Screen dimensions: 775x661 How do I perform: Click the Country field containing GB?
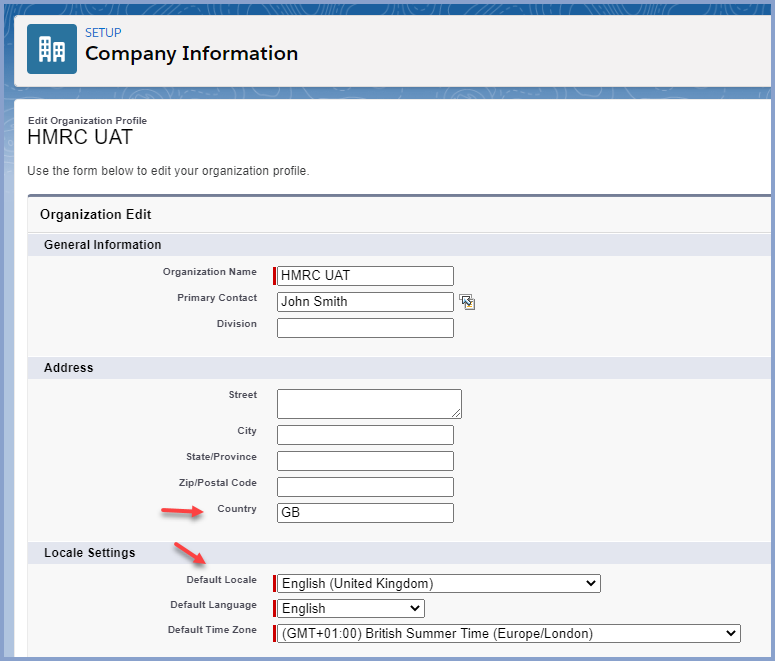coord(365,513)
